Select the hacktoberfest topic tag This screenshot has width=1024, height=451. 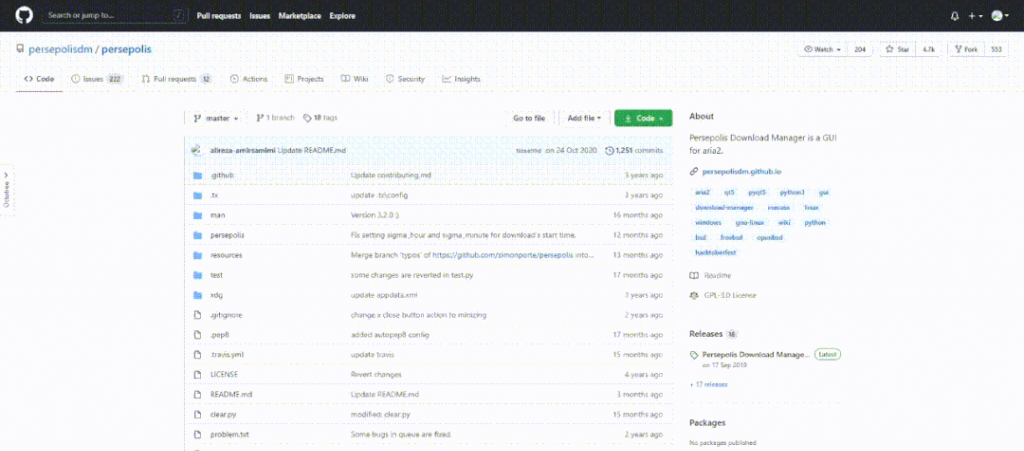click(716, 253)
